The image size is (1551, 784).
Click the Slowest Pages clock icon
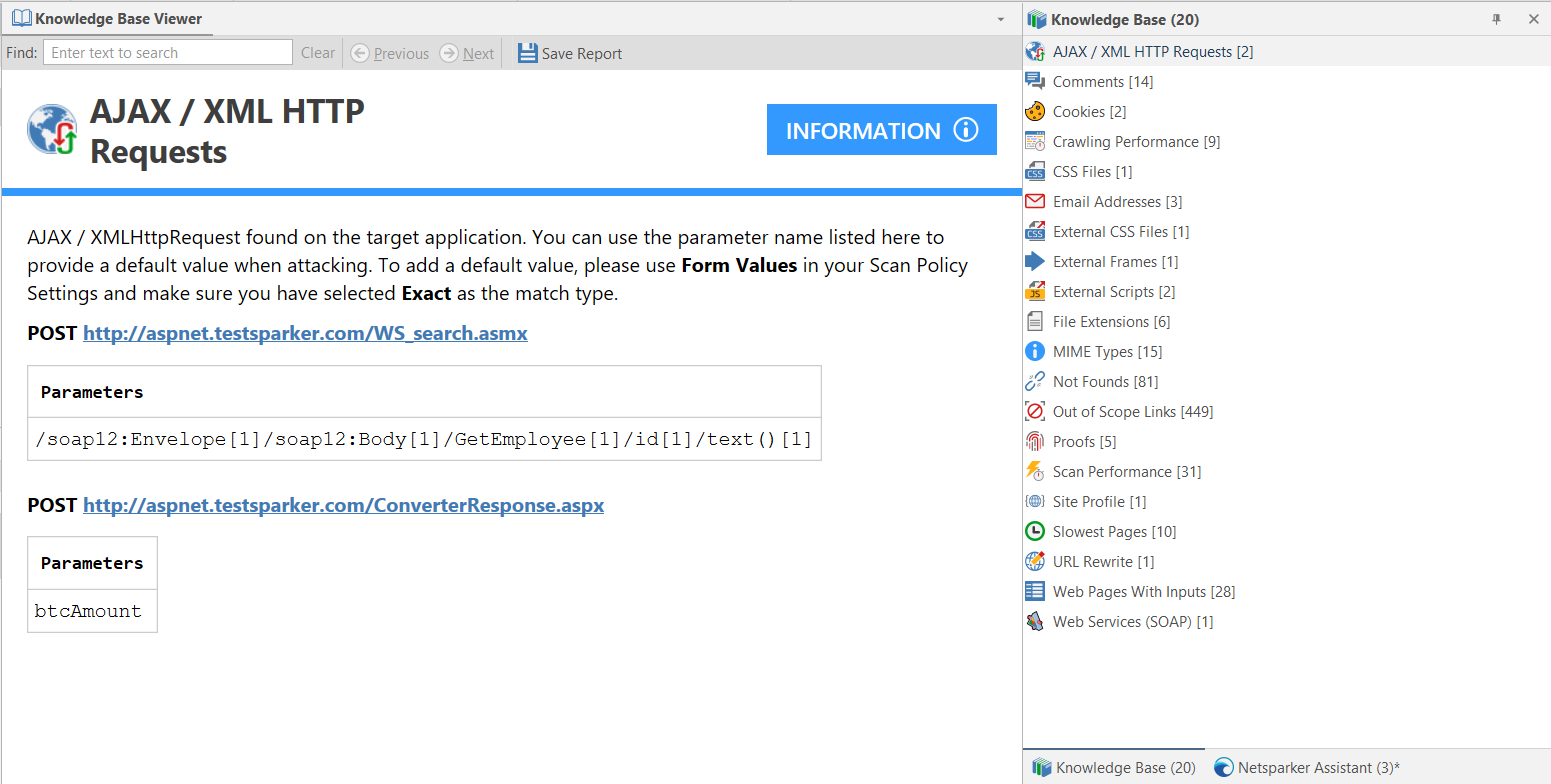pyautogui.click(x=1035, y=531)
